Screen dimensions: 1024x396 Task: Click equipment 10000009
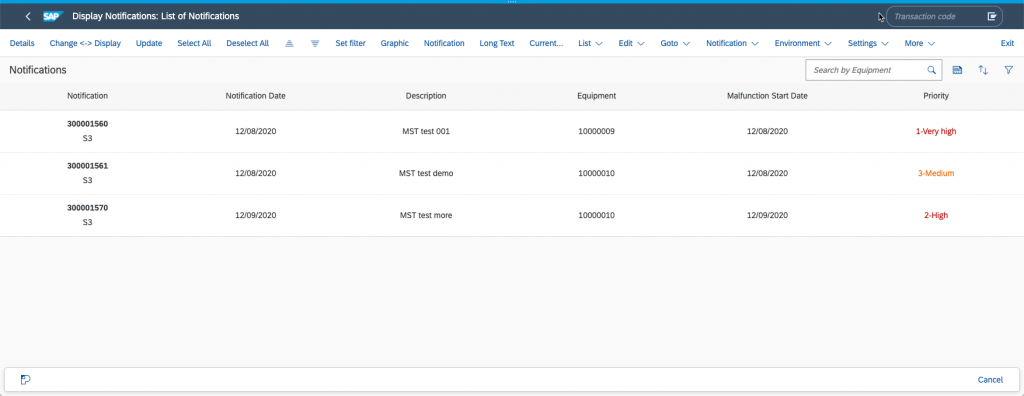[x=596, y=131]
